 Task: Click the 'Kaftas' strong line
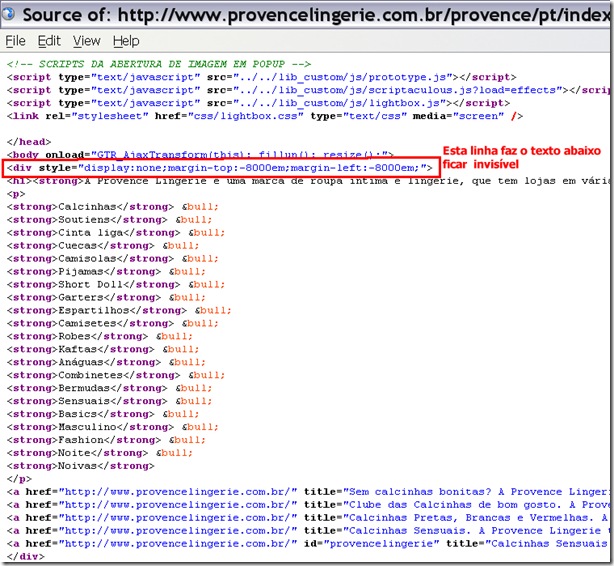(103, 349)
